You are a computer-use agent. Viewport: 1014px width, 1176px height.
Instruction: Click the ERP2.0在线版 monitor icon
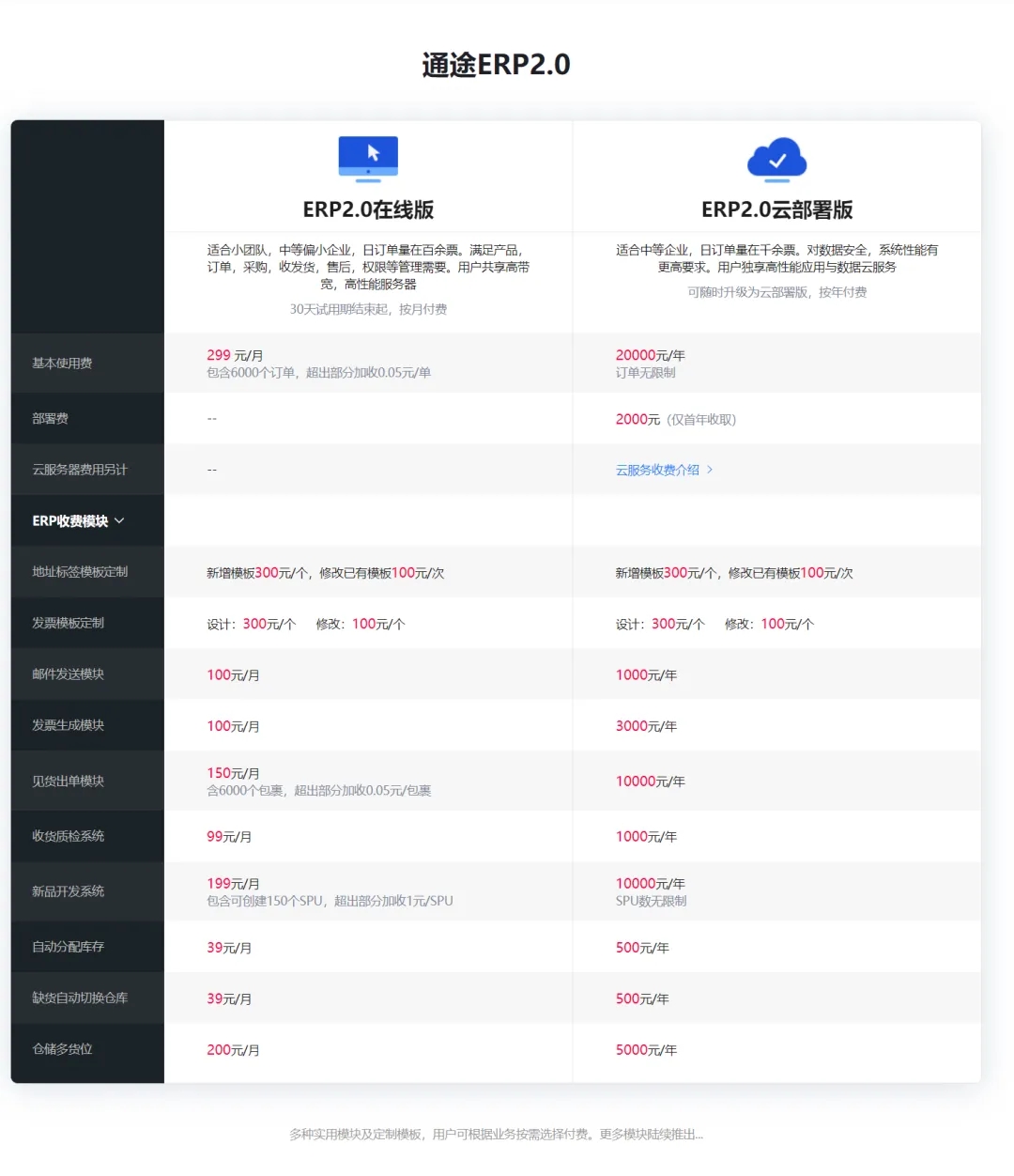(x=368, y=158)
